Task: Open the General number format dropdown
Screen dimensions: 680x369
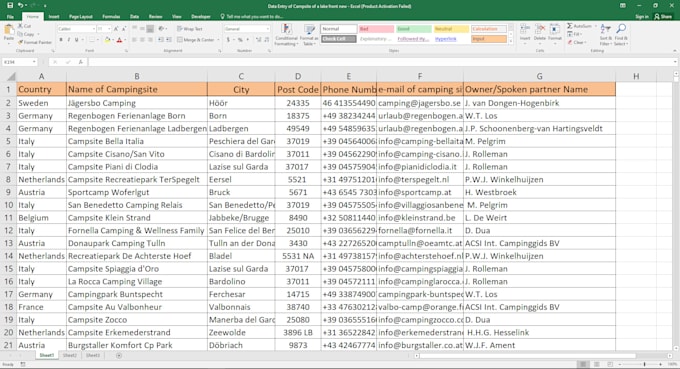Action: [x=267, y=29]
